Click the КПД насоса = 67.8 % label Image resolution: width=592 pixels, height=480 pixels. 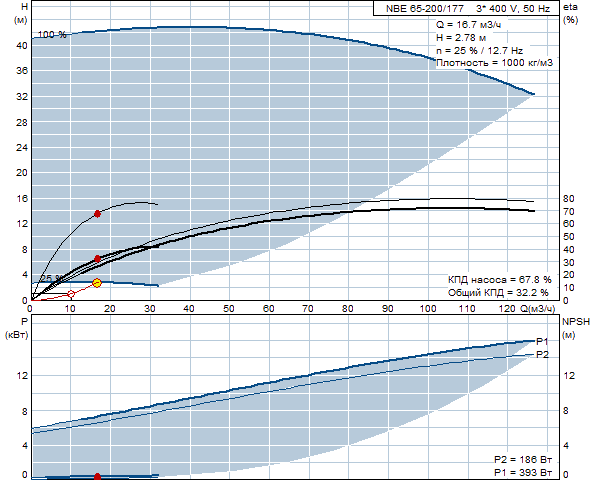click(500, 280)
